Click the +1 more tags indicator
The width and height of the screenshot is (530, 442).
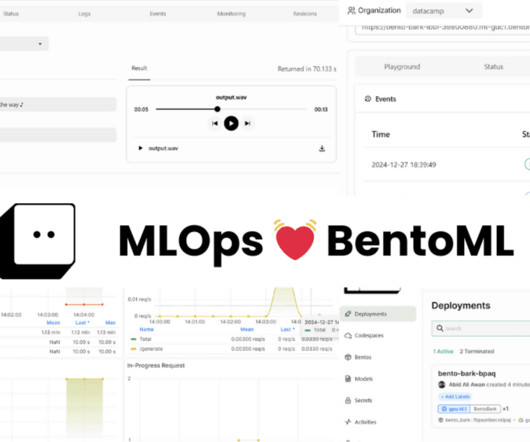505,409
